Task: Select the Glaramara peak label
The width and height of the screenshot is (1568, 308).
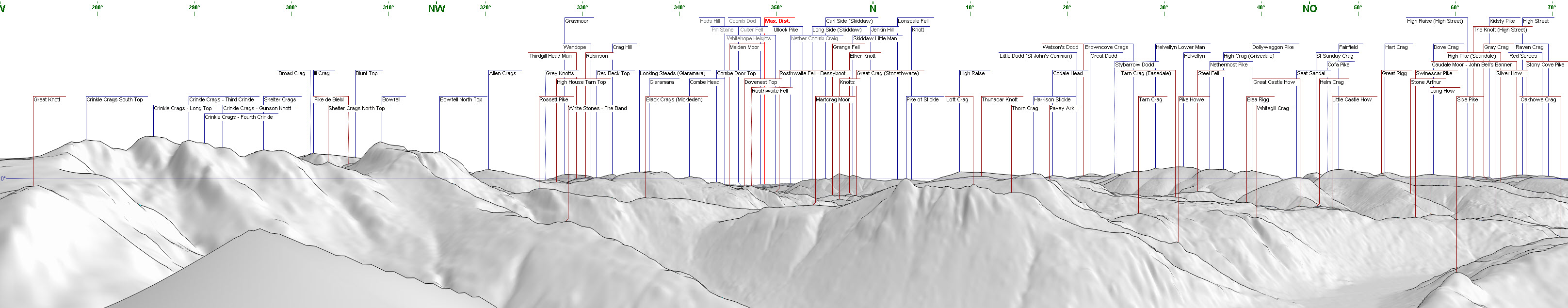Action: pos(661,81)
